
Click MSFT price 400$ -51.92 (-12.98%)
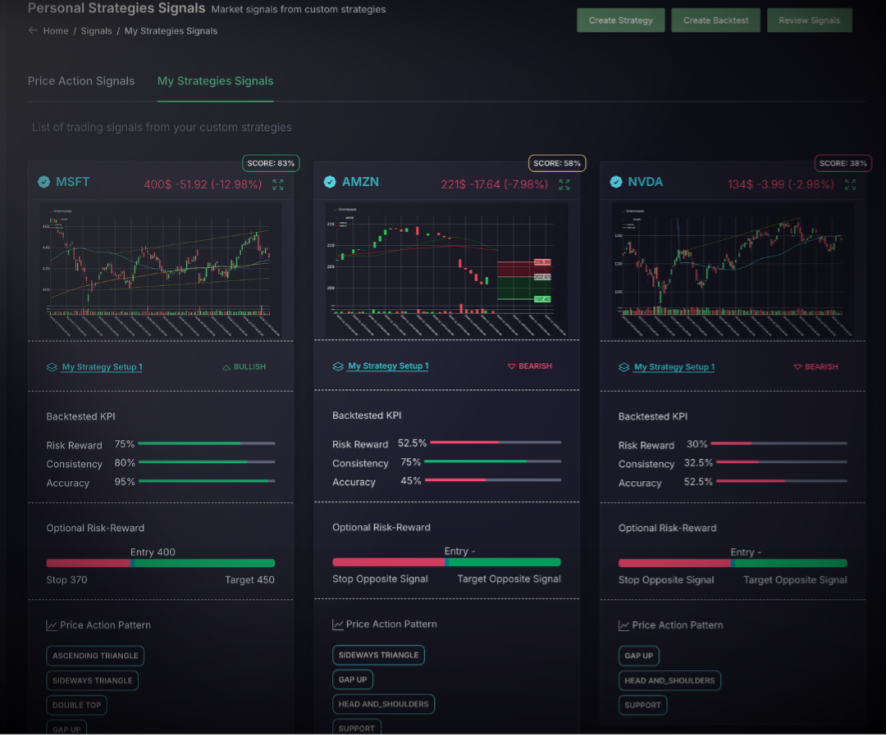(203, 184)
